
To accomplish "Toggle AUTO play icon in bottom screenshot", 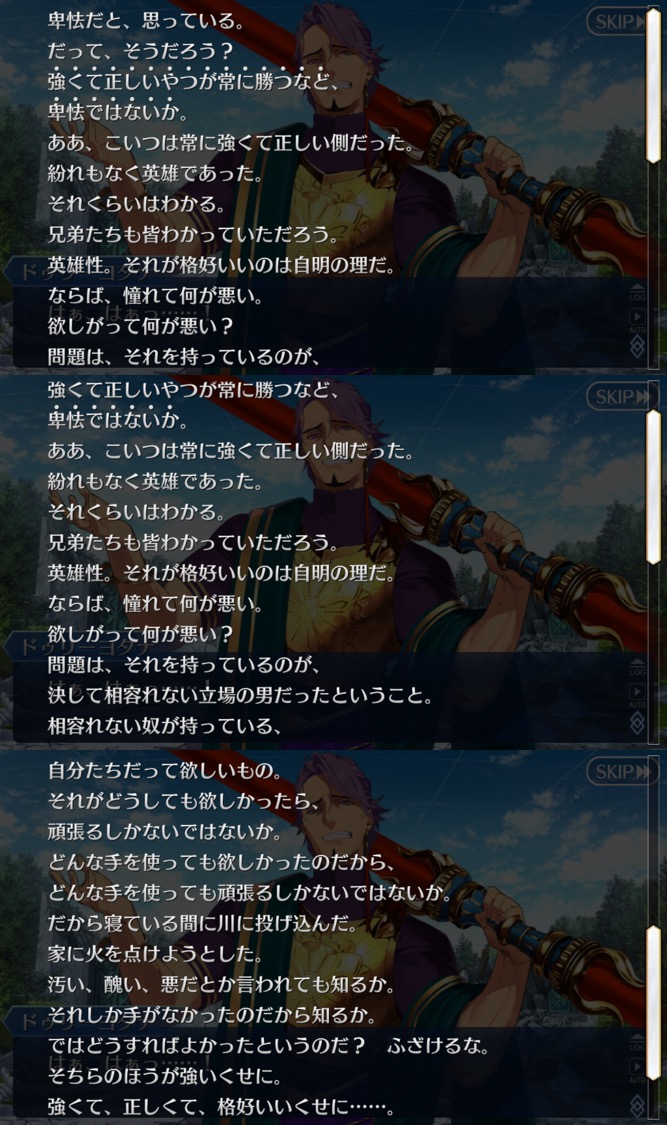I will pyautogui.click(x=637, y=1069).
